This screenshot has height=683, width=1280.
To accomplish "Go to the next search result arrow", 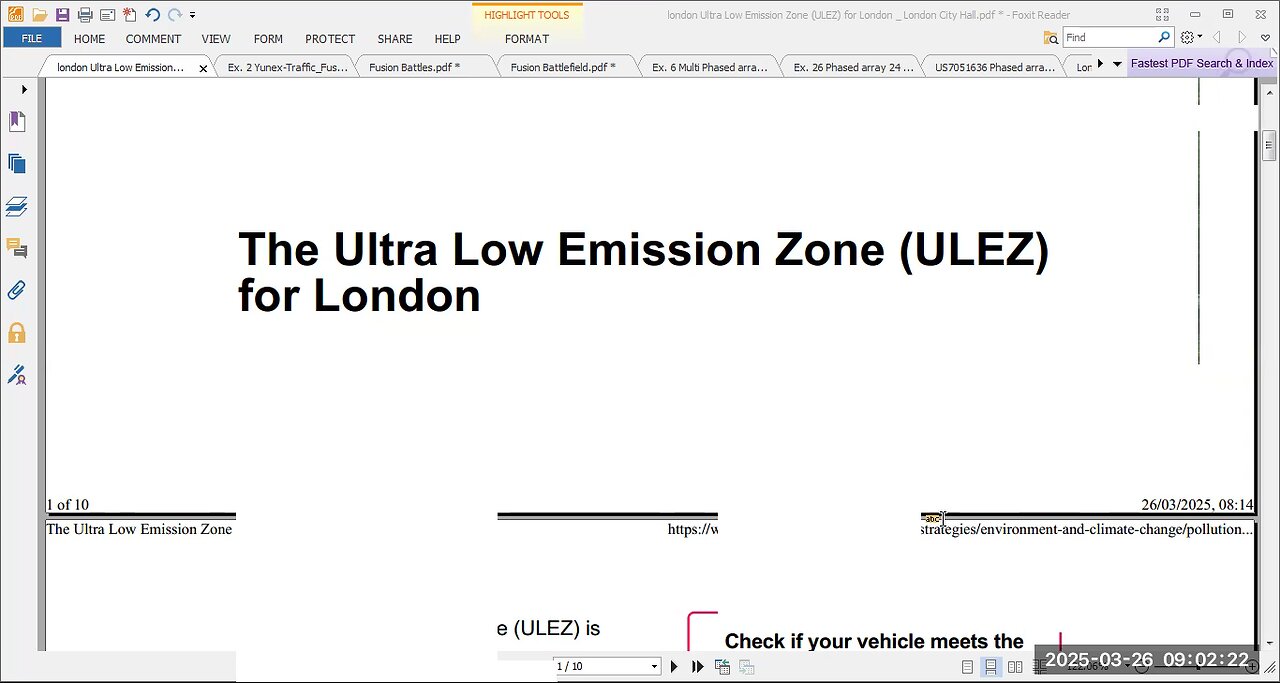I will (x=1242, y=37).
